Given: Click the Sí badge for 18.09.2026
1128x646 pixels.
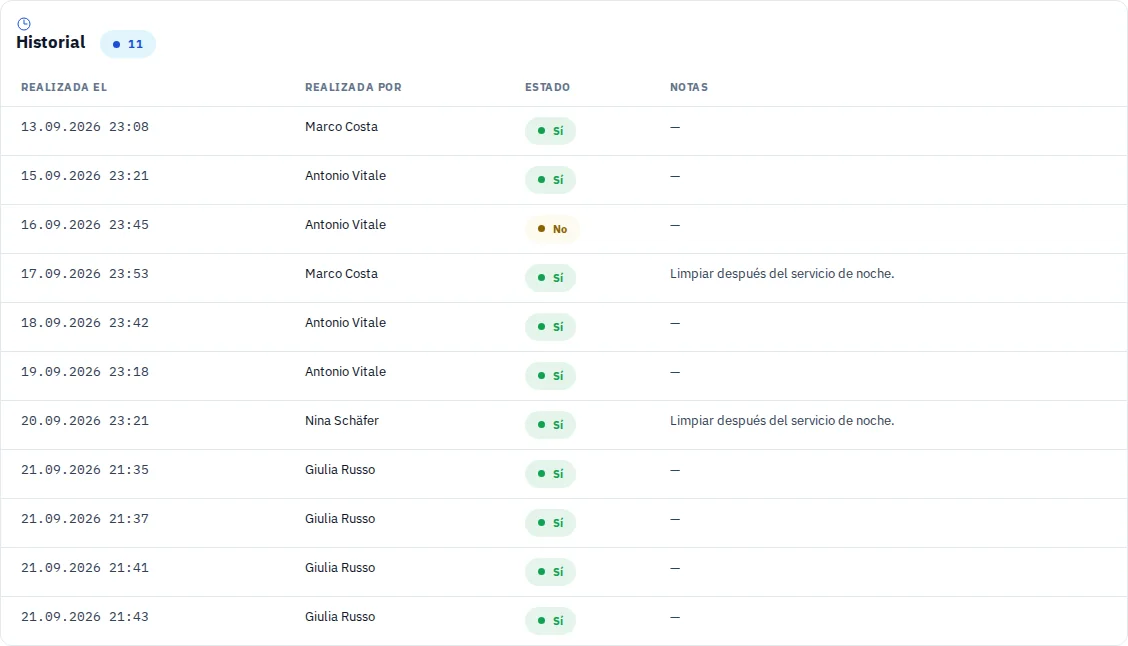Looking at the screenshot, I should 550,327.
